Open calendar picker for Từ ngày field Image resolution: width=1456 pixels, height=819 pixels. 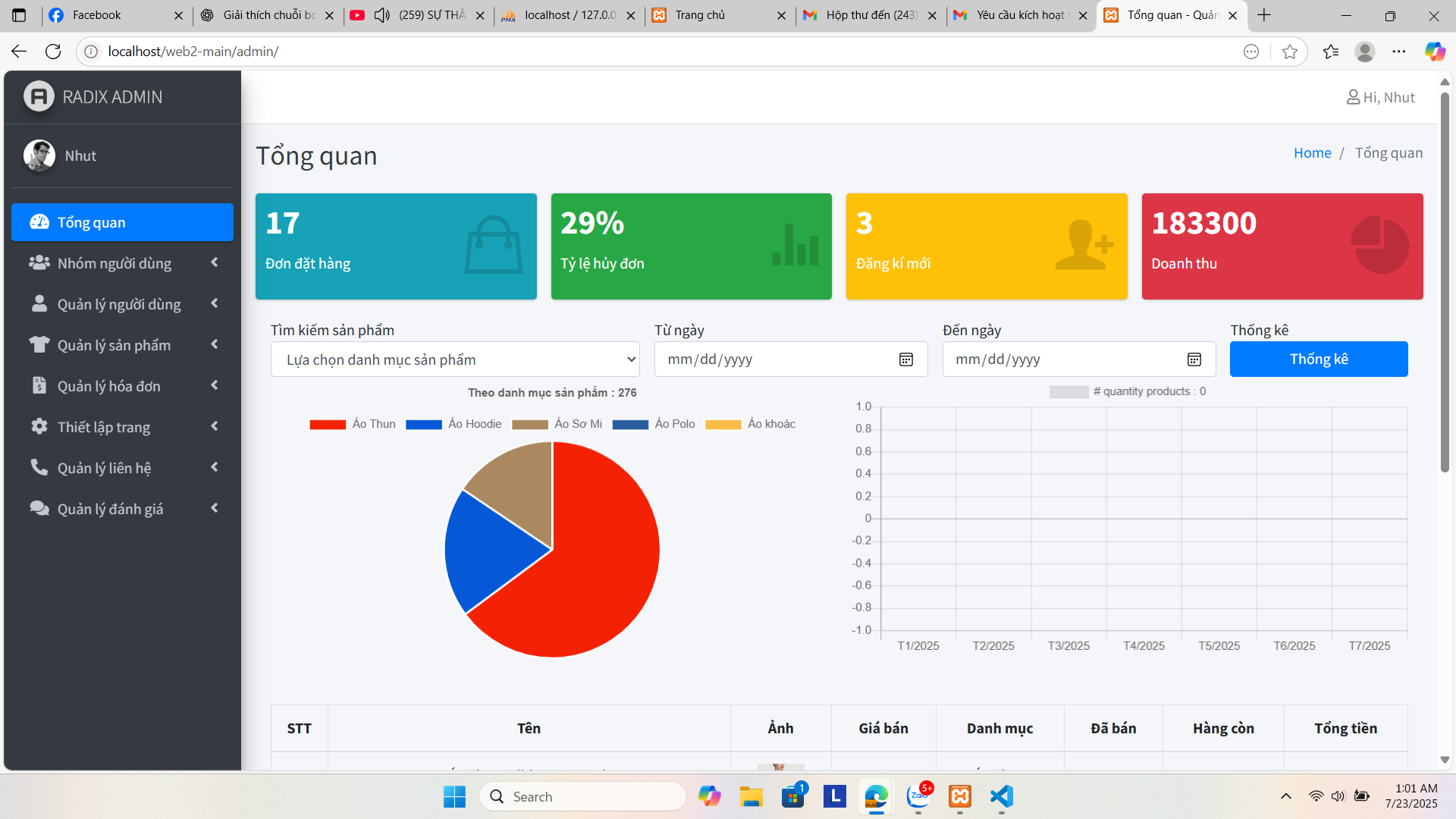[905, 359]
